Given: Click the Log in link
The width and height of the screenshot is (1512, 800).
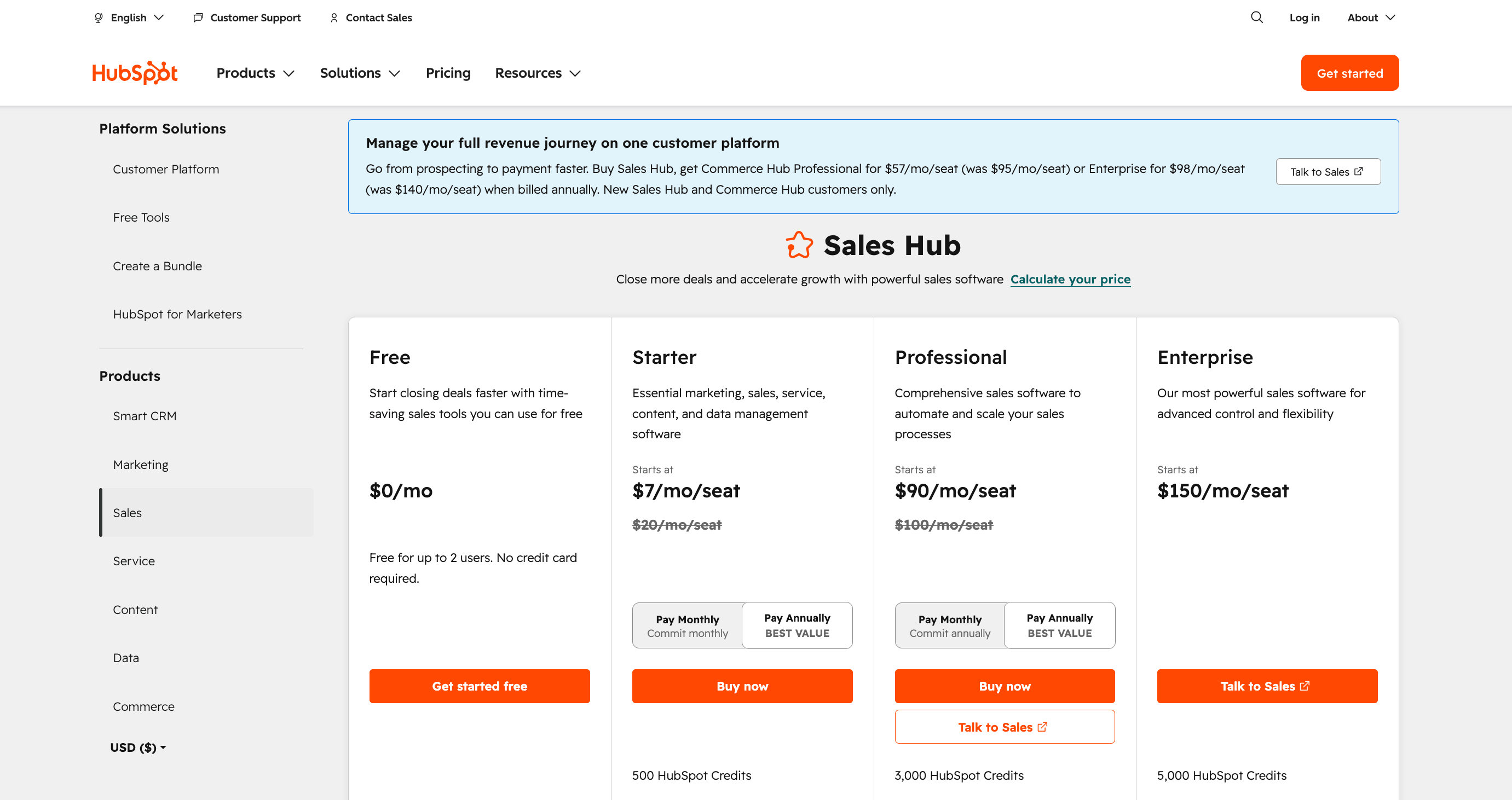Looking at the screenshot, I should pyautogui.click(x=1304, y=18).
